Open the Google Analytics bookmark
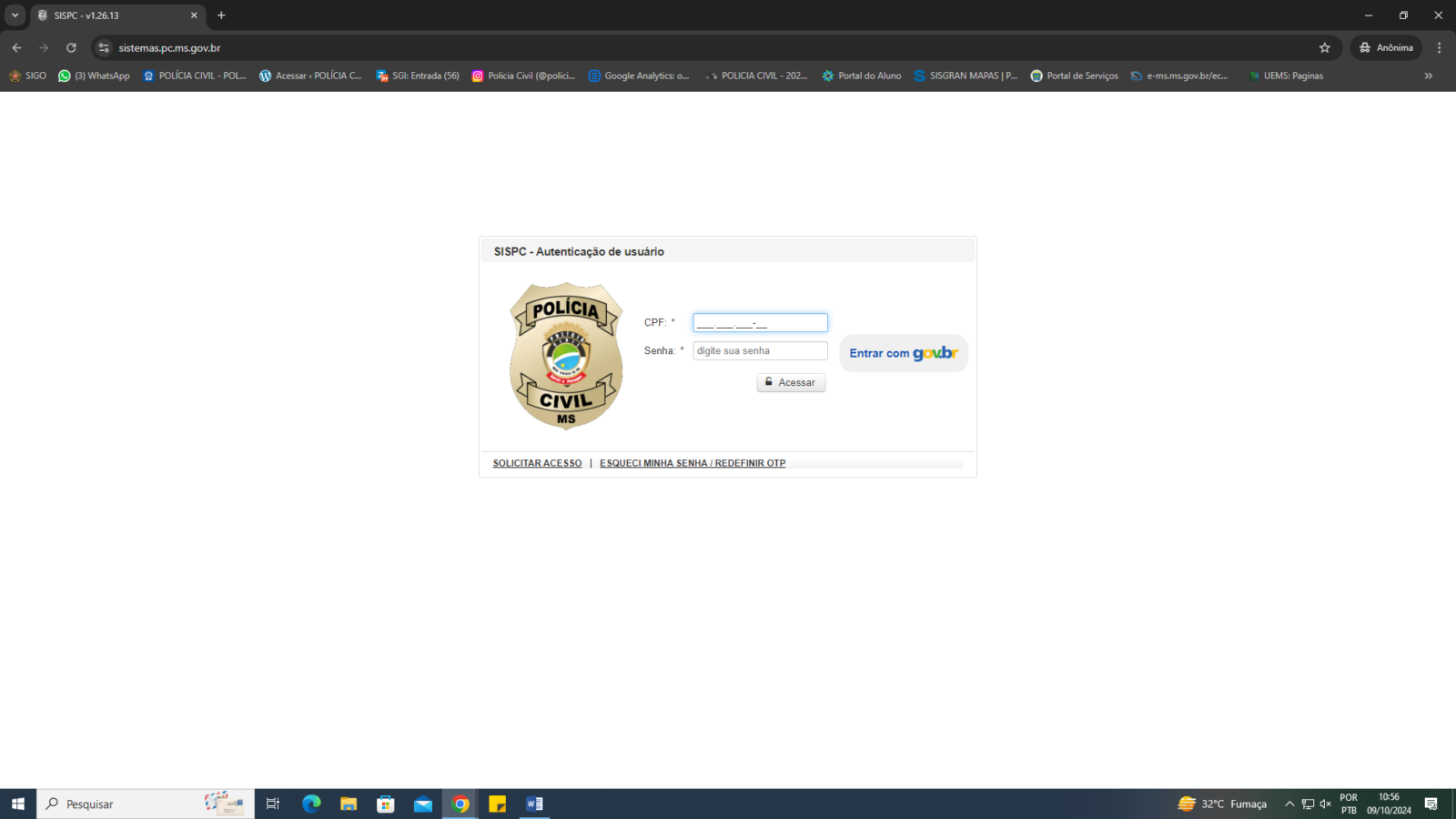Image resolution: width=1456 pixels, height=819 pixels. pos(640,76)
